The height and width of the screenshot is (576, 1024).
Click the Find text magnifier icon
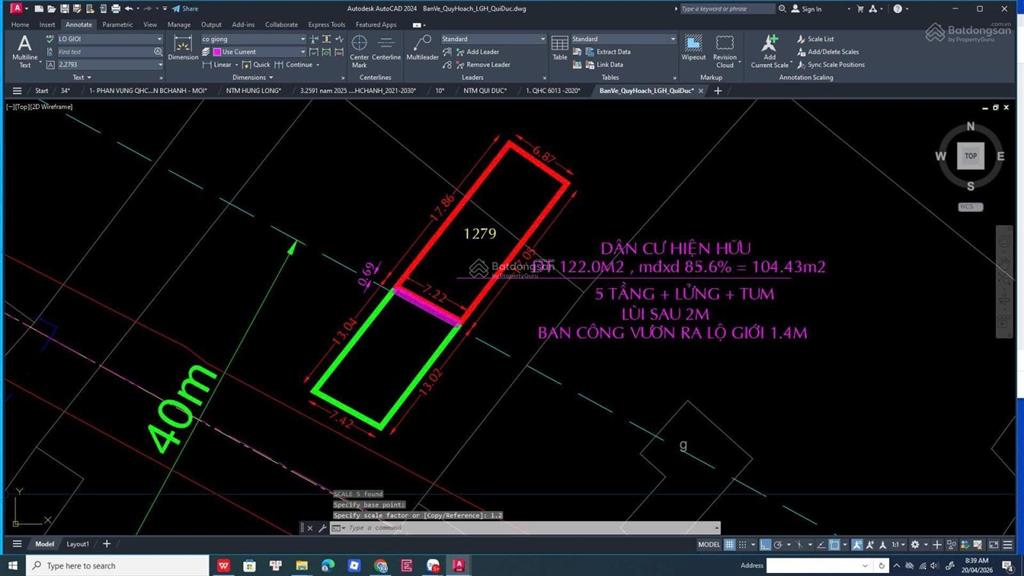[157, 52]
